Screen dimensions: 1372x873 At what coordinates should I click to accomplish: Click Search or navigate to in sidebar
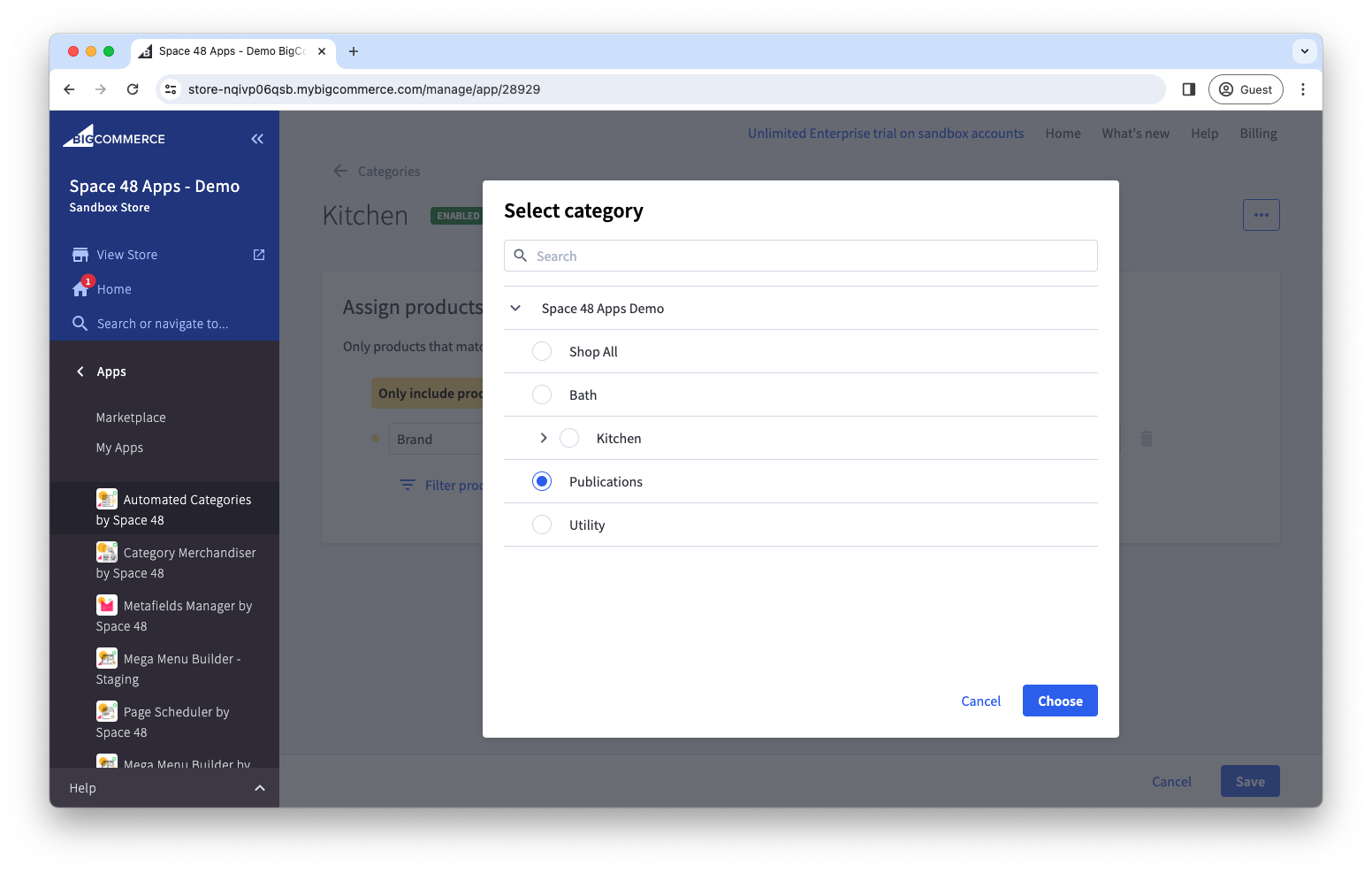pyautogui.click(x=163, y=324)
